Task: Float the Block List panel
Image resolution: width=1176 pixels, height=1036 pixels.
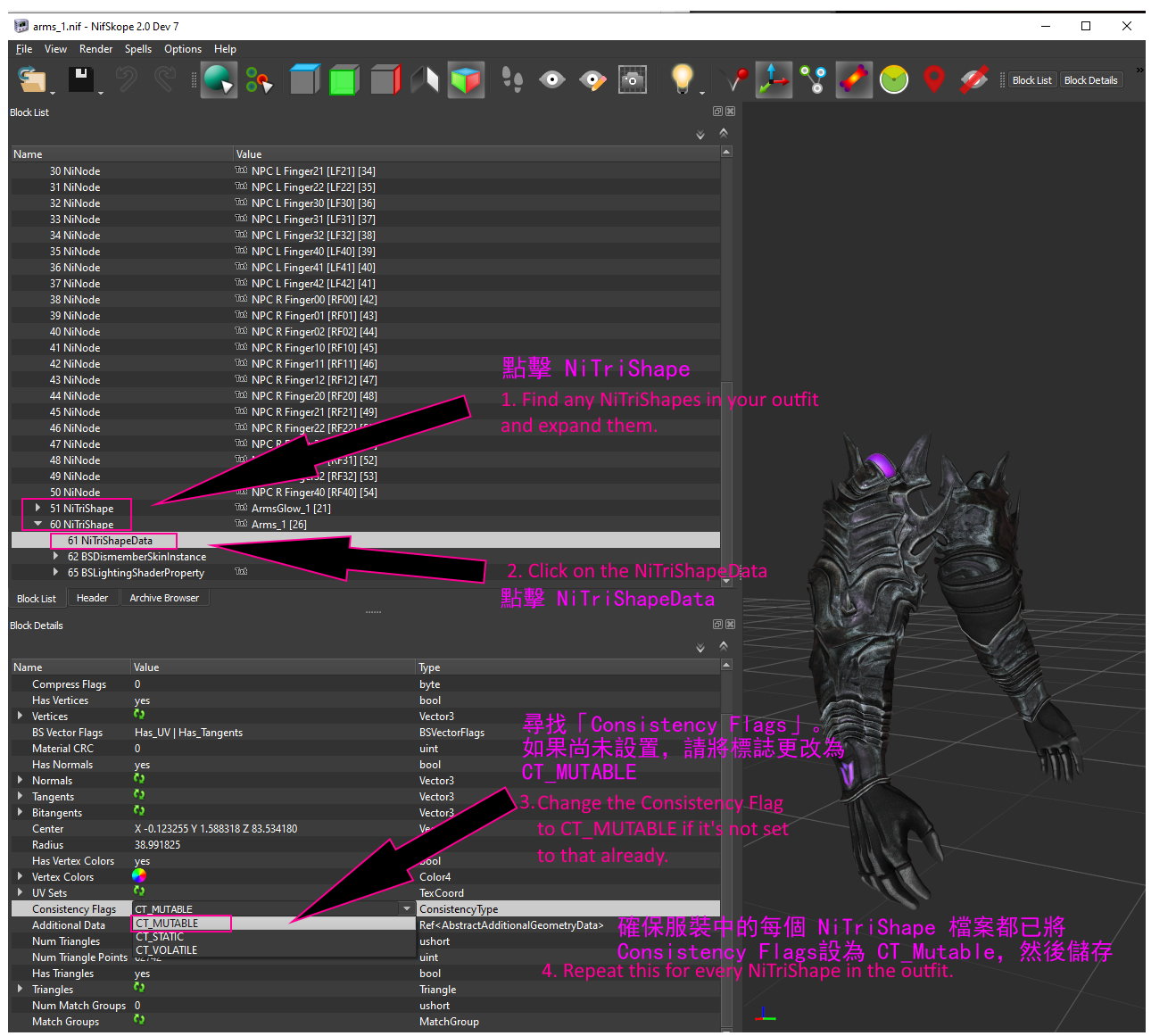Action: click(x=717, y=112)
